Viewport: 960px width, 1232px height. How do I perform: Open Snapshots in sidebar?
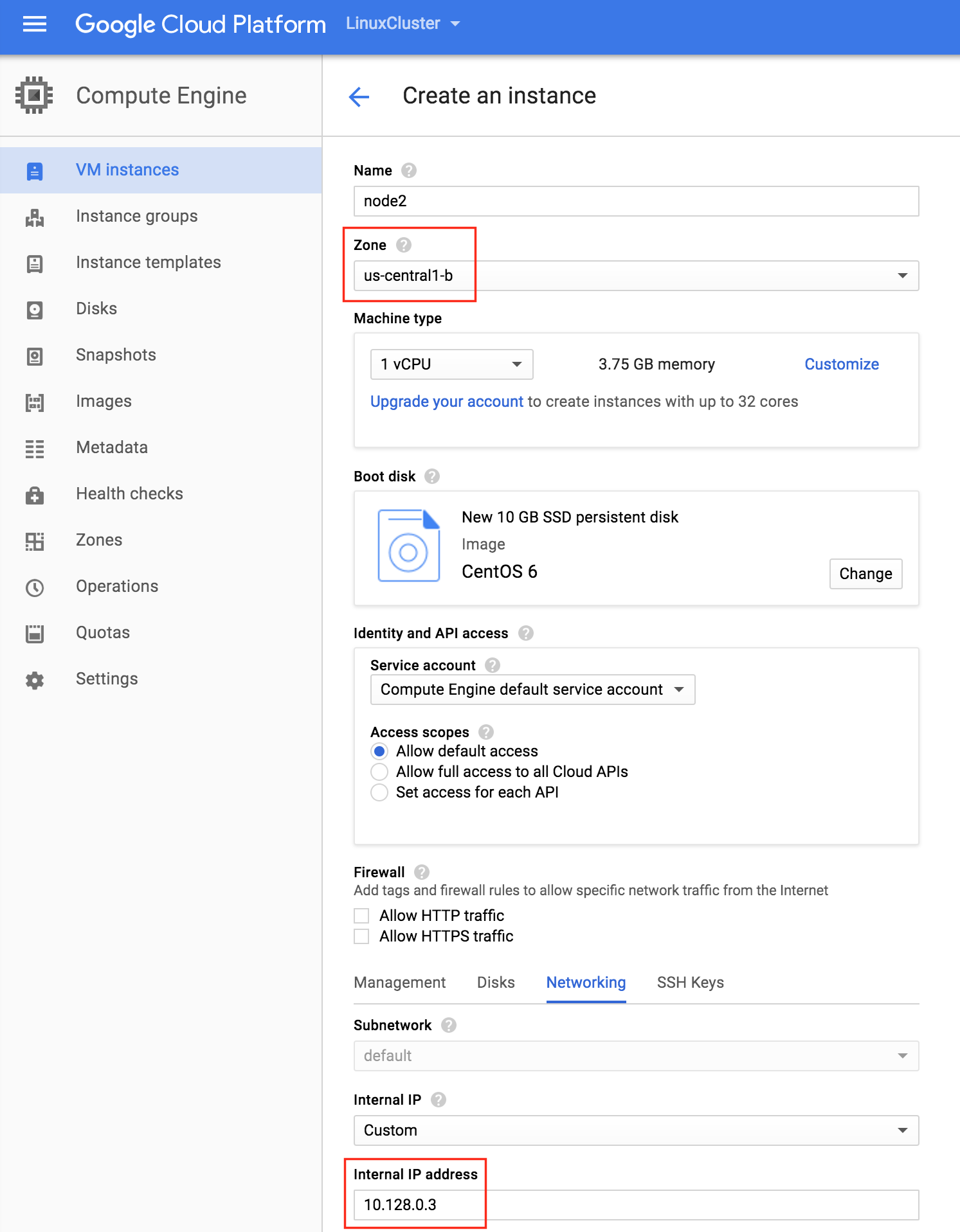point(161,355)
